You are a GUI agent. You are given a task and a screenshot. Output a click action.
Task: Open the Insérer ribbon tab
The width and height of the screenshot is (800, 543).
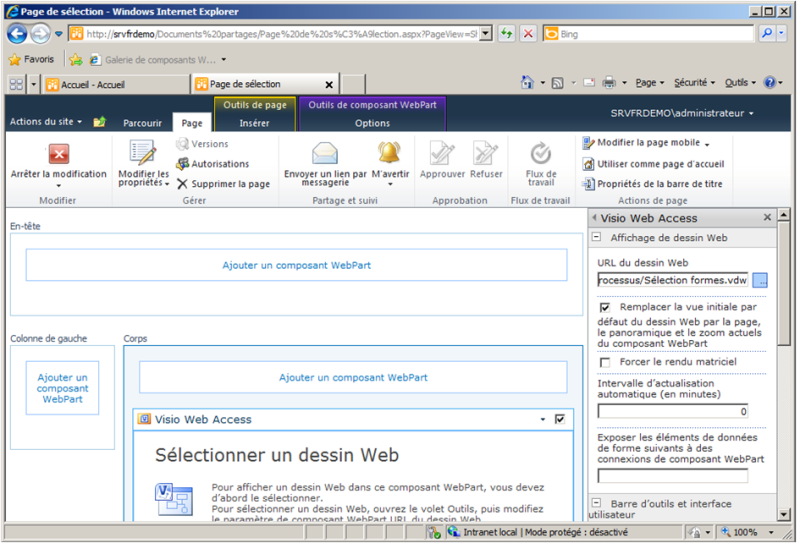coord(254,123)
